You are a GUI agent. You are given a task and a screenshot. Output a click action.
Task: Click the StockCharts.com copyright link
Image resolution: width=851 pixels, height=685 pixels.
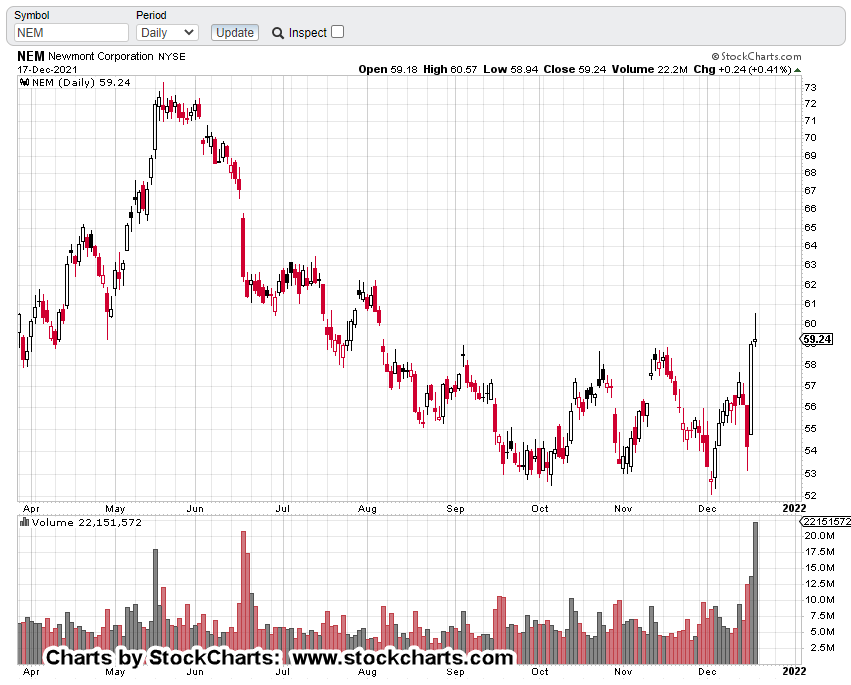point(761,57)
